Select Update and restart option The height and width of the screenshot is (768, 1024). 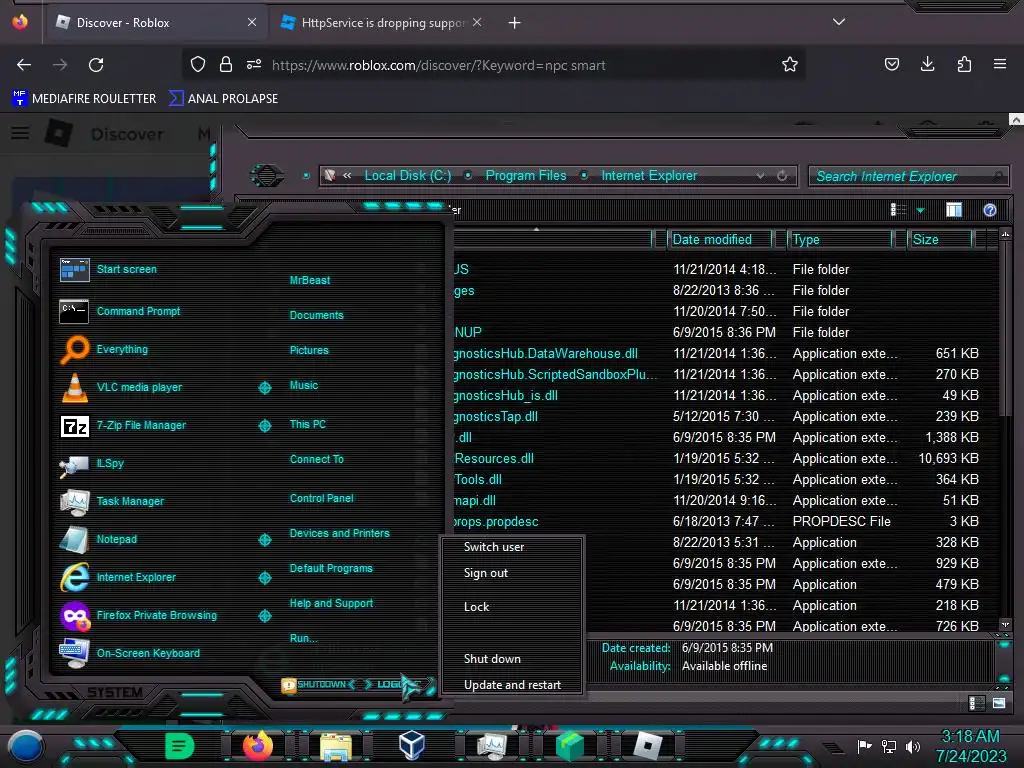point(512,685)
